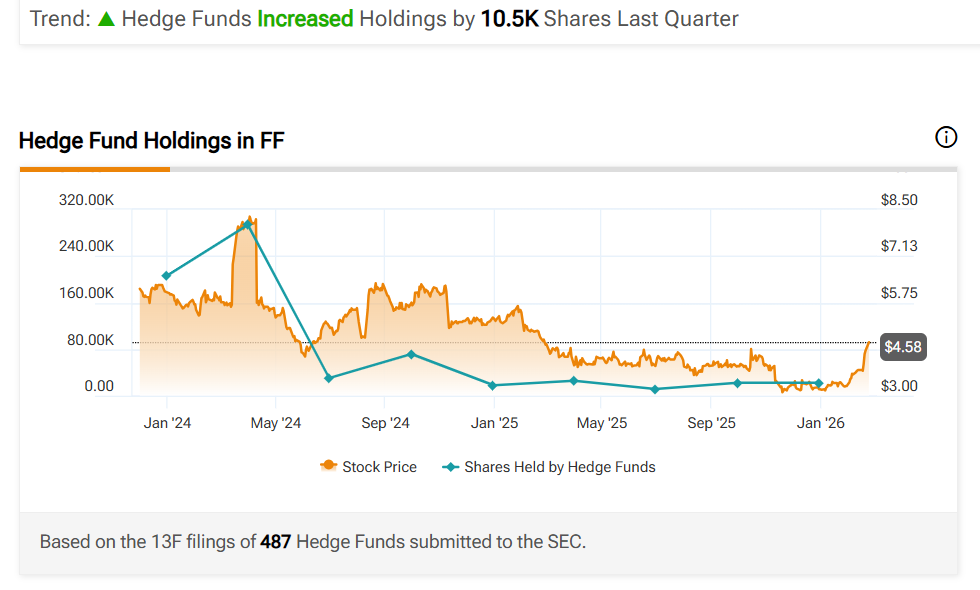This screenshot has height=590, width=980.
Task: Click the green upward trend triangle icon
Action: 106,19
